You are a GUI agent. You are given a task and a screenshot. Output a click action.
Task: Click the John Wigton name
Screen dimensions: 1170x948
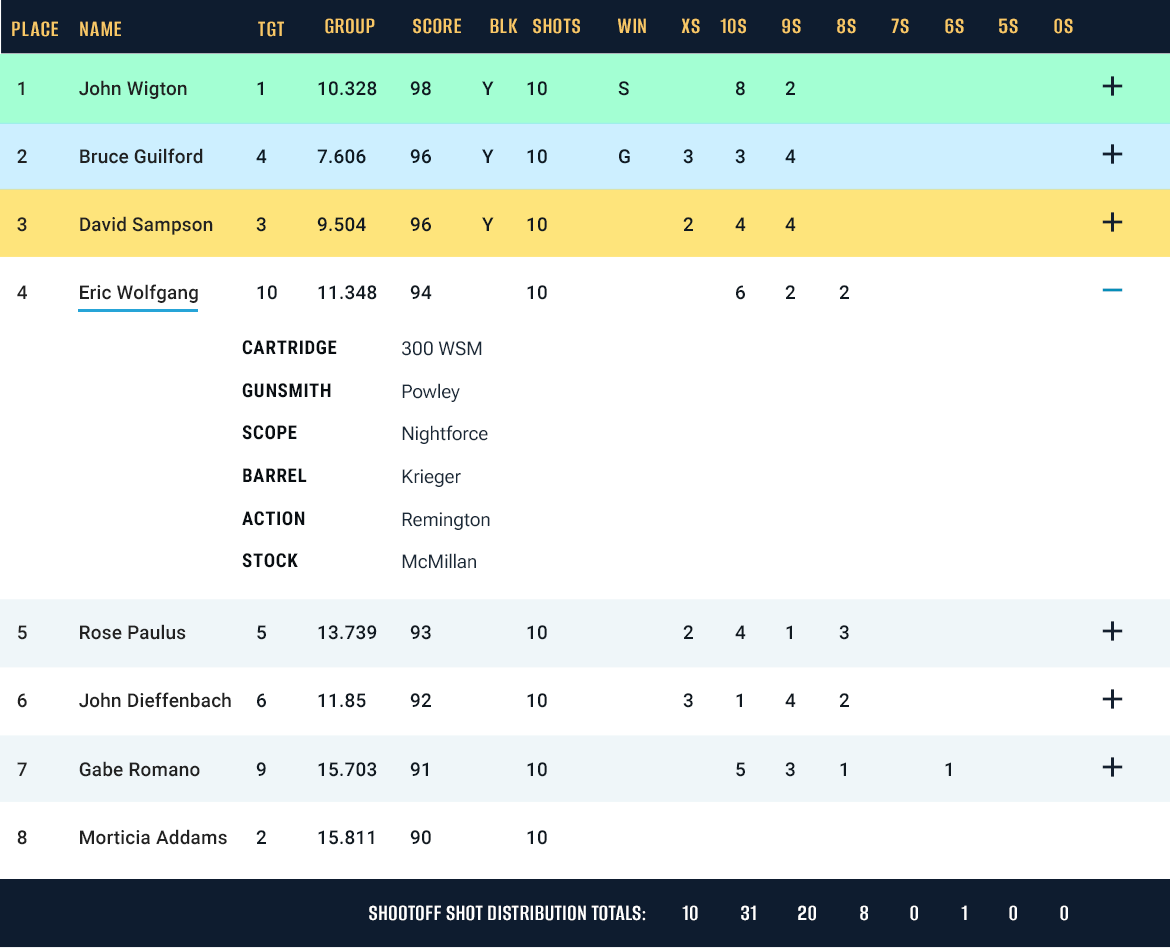133,89
